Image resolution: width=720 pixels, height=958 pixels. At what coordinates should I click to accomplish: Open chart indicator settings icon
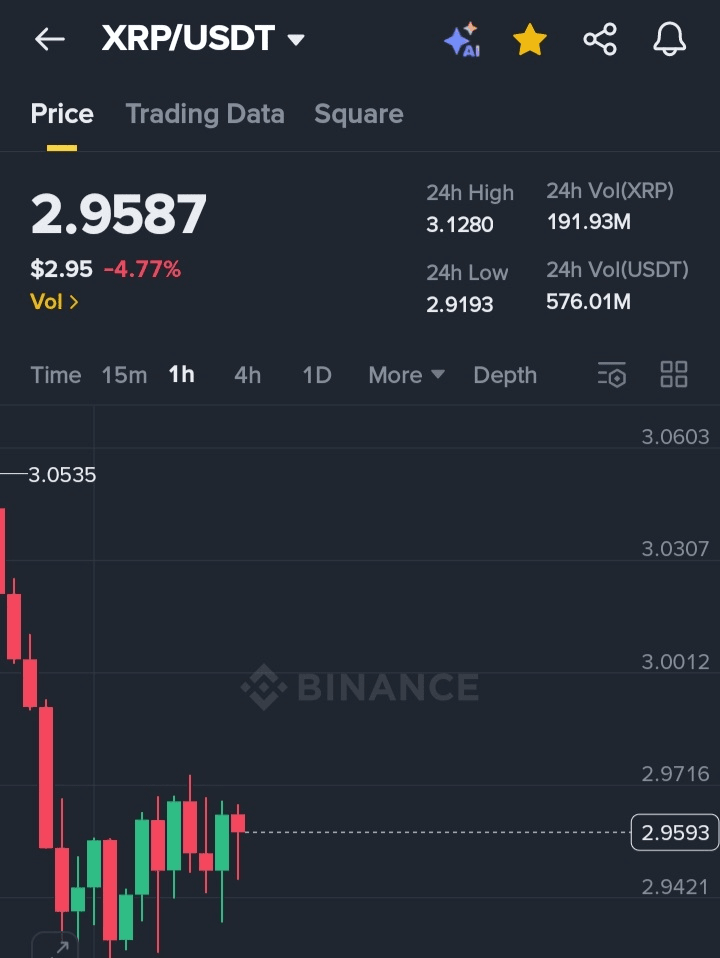coord(612,375)
